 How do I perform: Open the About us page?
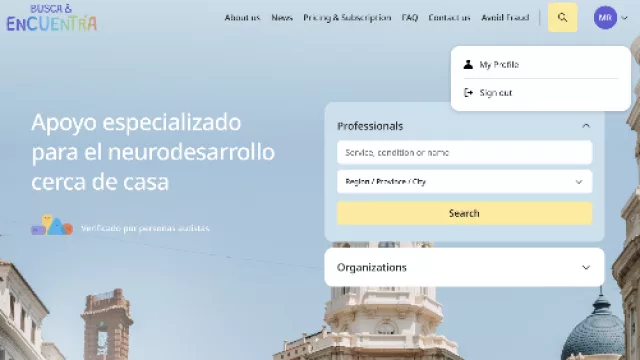pyautogui.click(x=242, y=18)
